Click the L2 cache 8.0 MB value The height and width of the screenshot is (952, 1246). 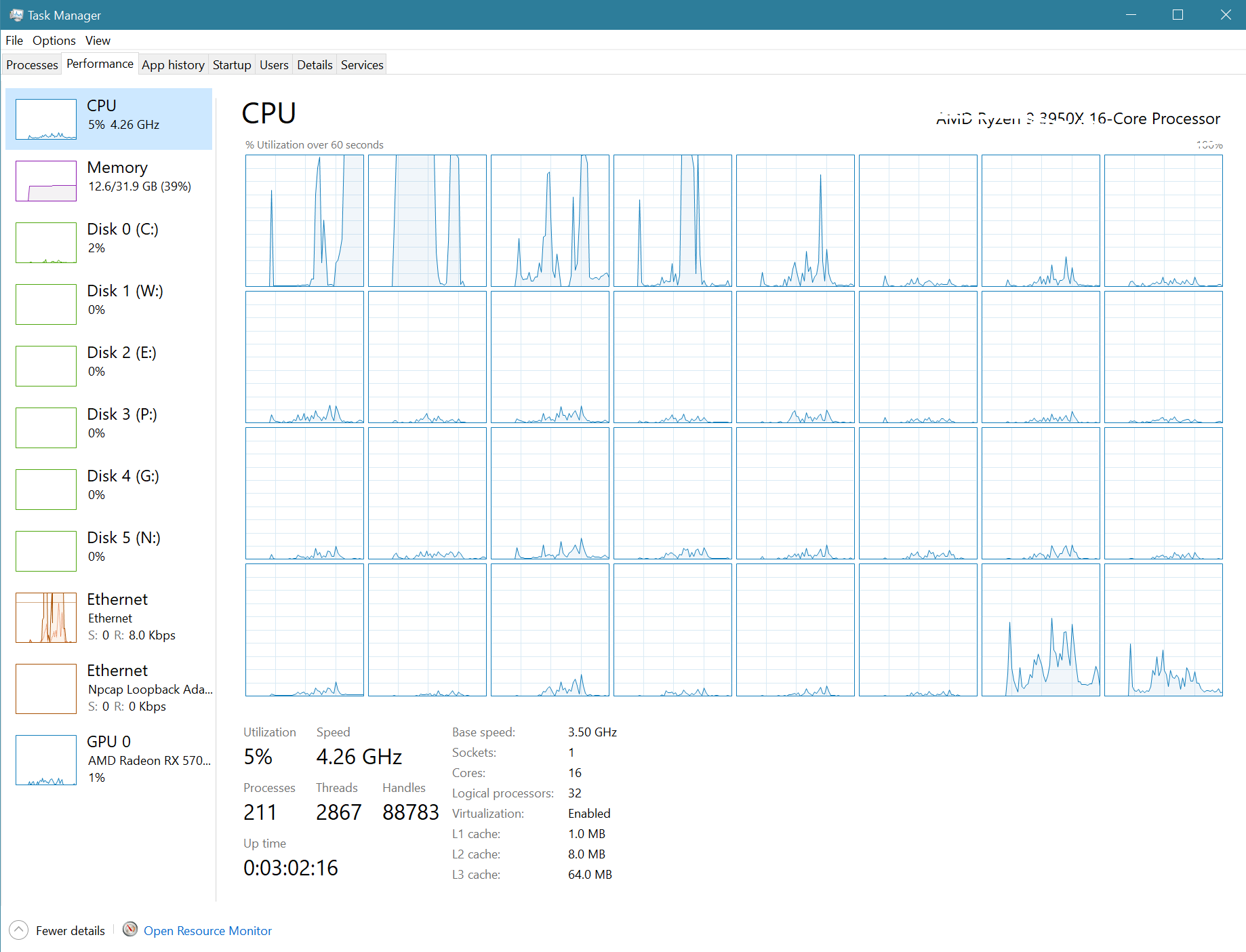[586, 854]
